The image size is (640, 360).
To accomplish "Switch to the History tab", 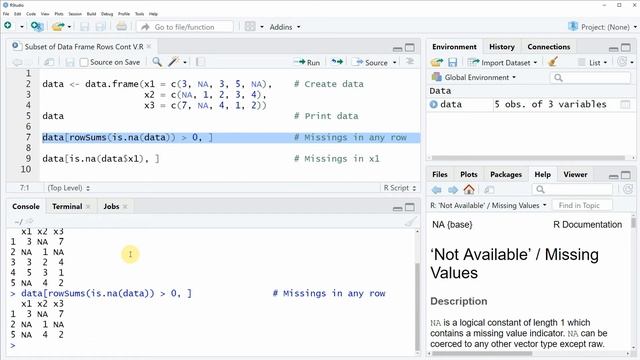I will click(502, 47).
